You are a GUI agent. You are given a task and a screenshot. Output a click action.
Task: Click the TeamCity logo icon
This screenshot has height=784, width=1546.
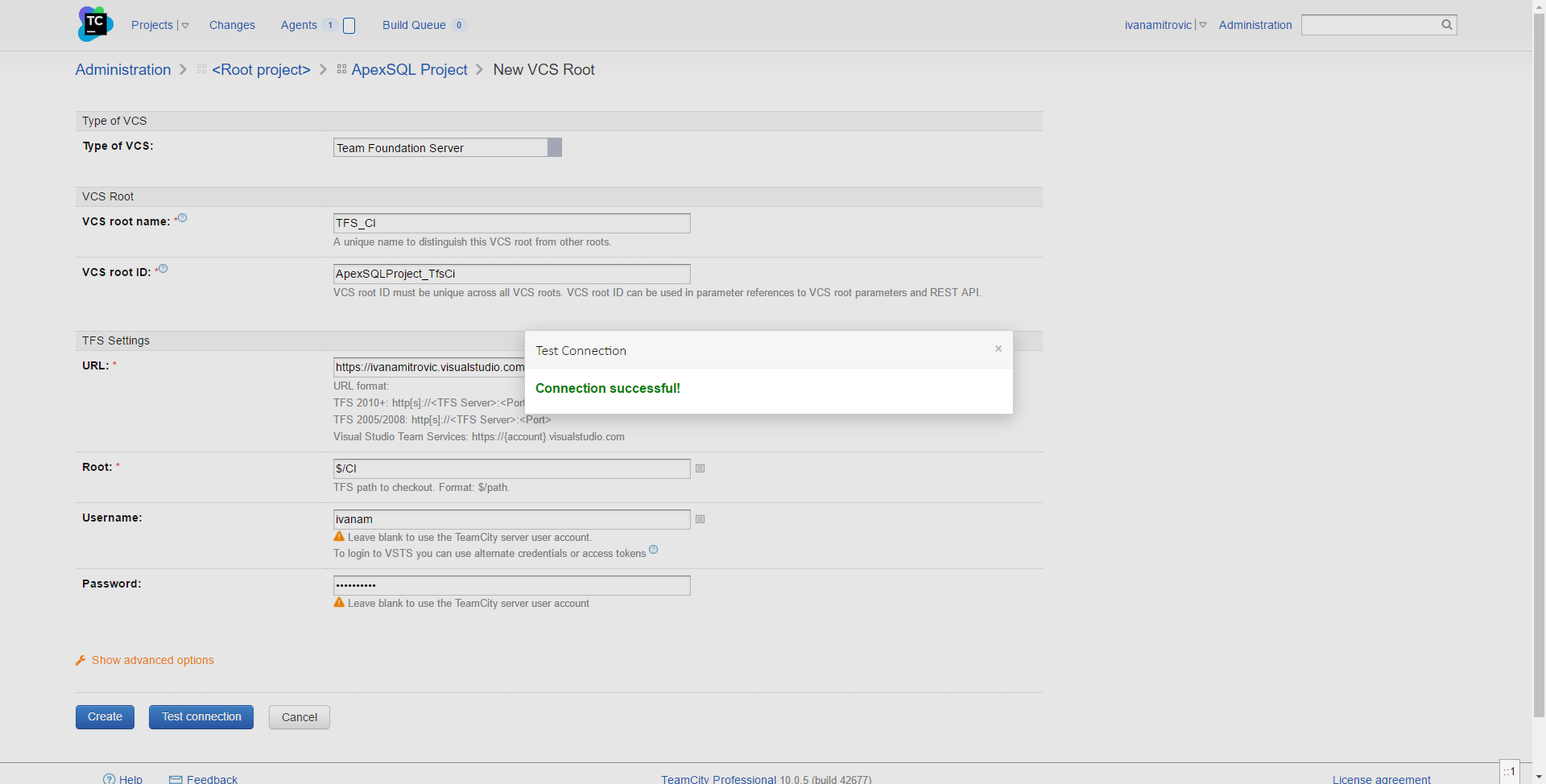coord(95,24)
